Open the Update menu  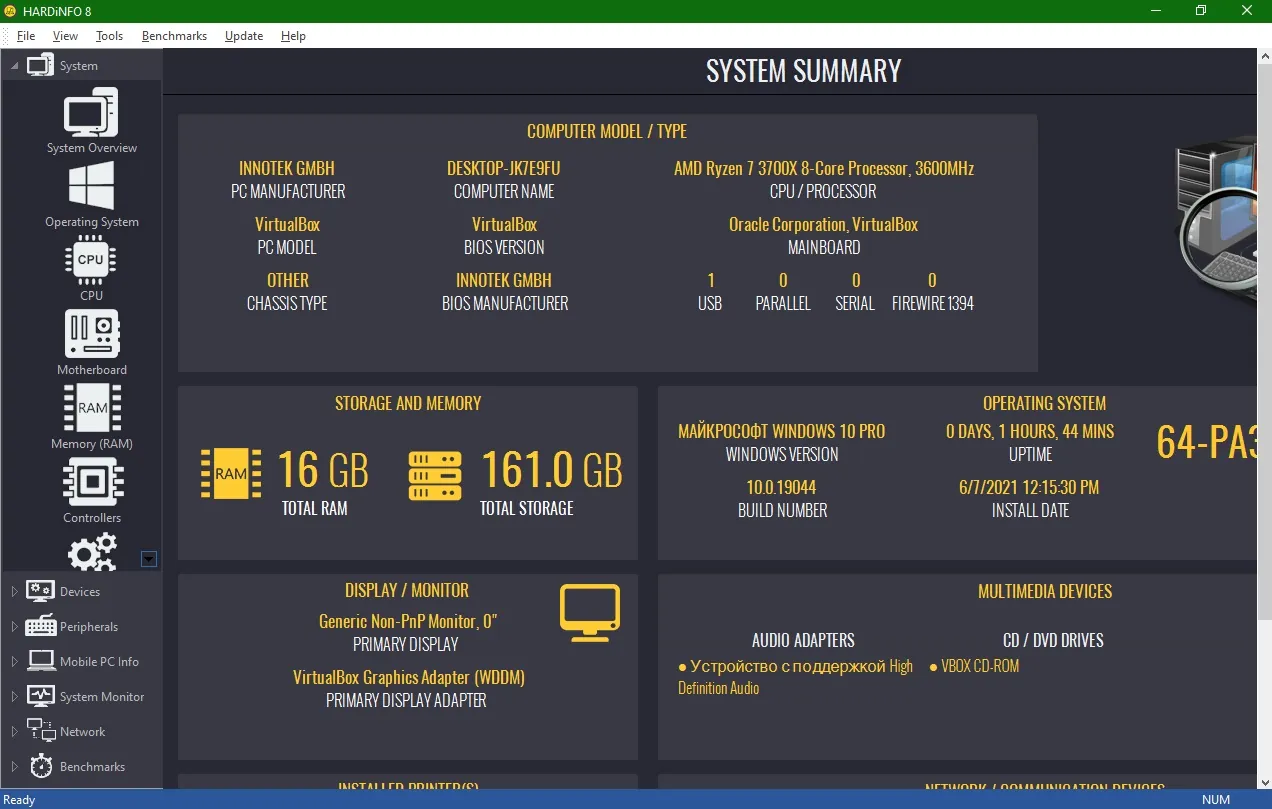coord(244,36)
